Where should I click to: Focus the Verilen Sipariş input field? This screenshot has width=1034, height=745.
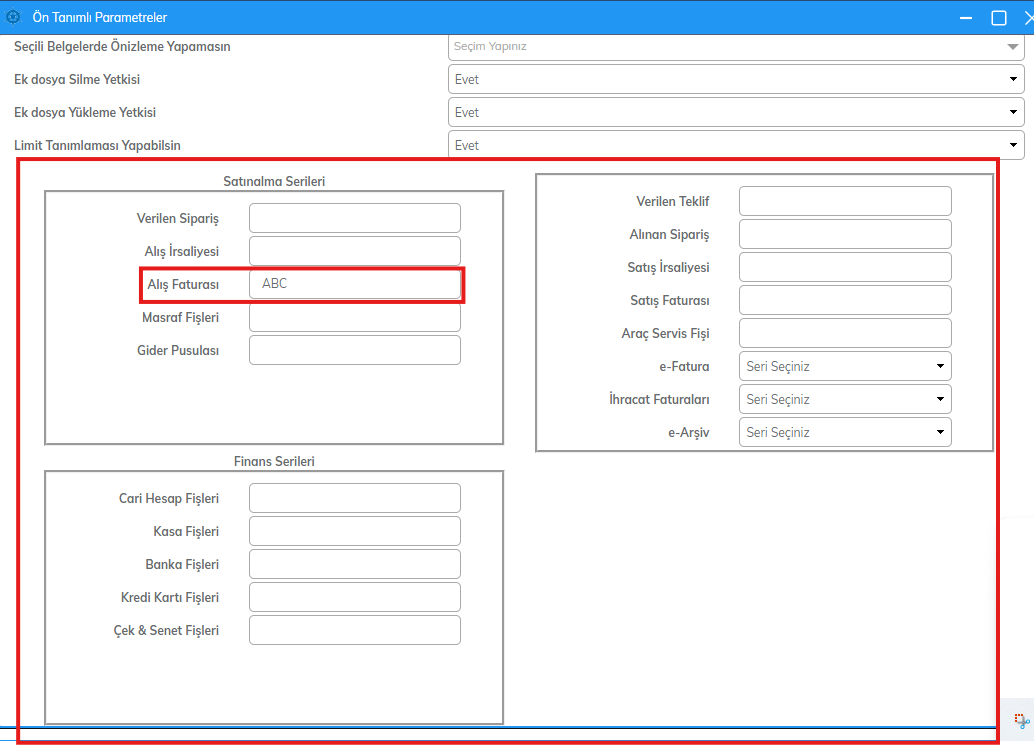(x=355, y=218)
